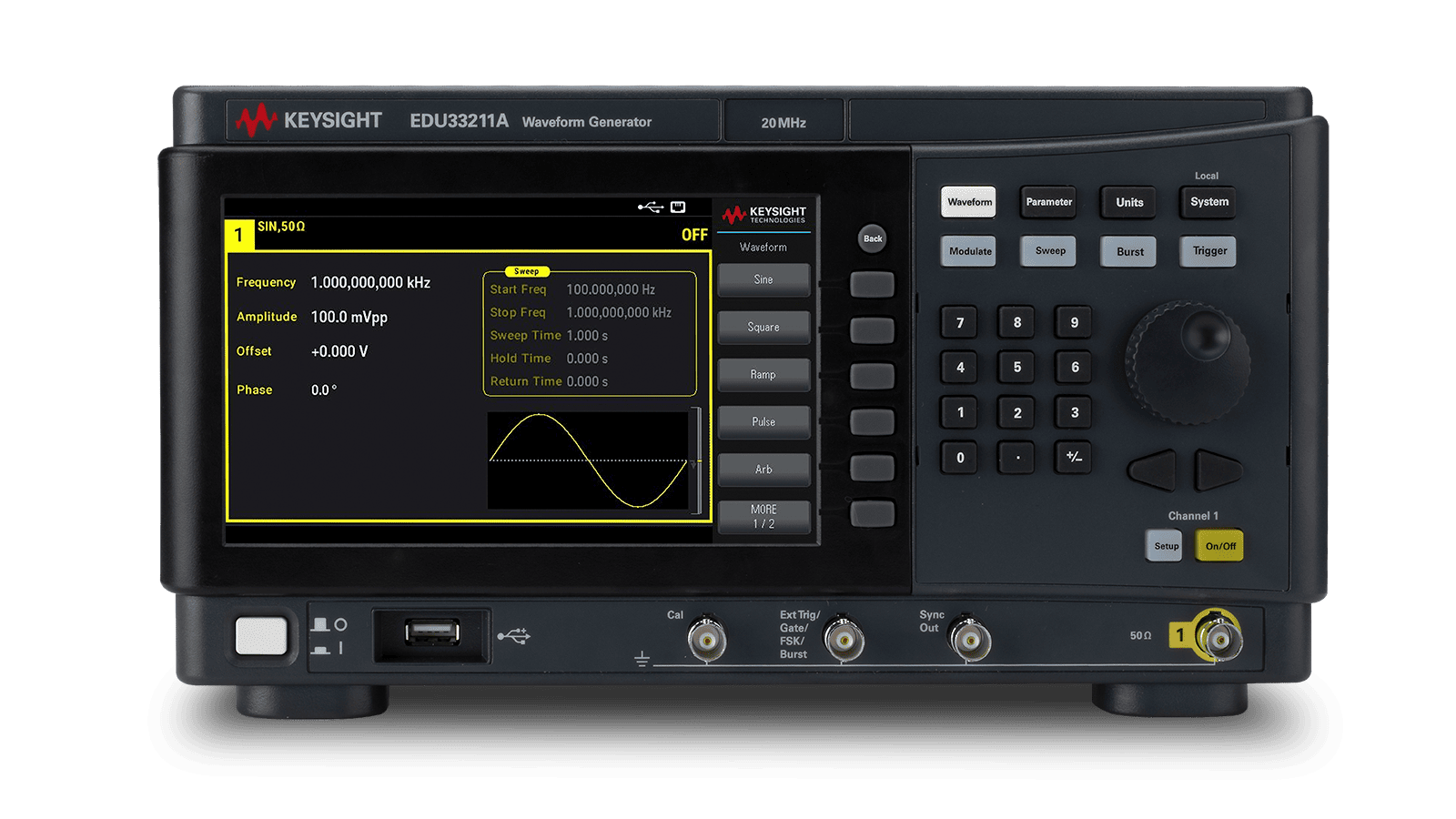Image resolution: width=1456 pixels, height=819 pixels.
Task: Tap keypad digit 0
Action: [x=959, y=458]
